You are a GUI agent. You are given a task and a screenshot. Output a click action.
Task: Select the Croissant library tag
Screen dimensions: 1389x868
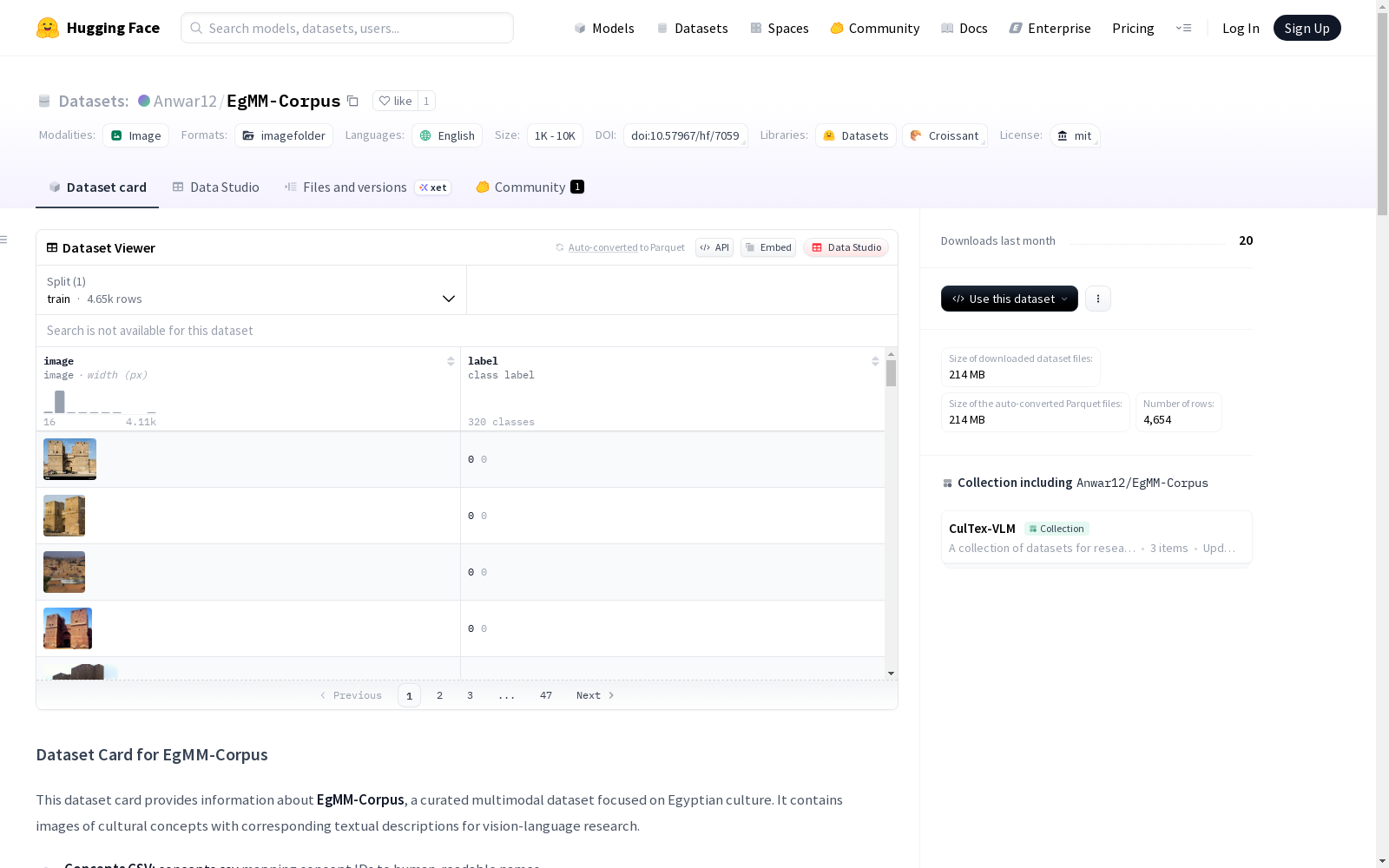click(x=945, y=135)
